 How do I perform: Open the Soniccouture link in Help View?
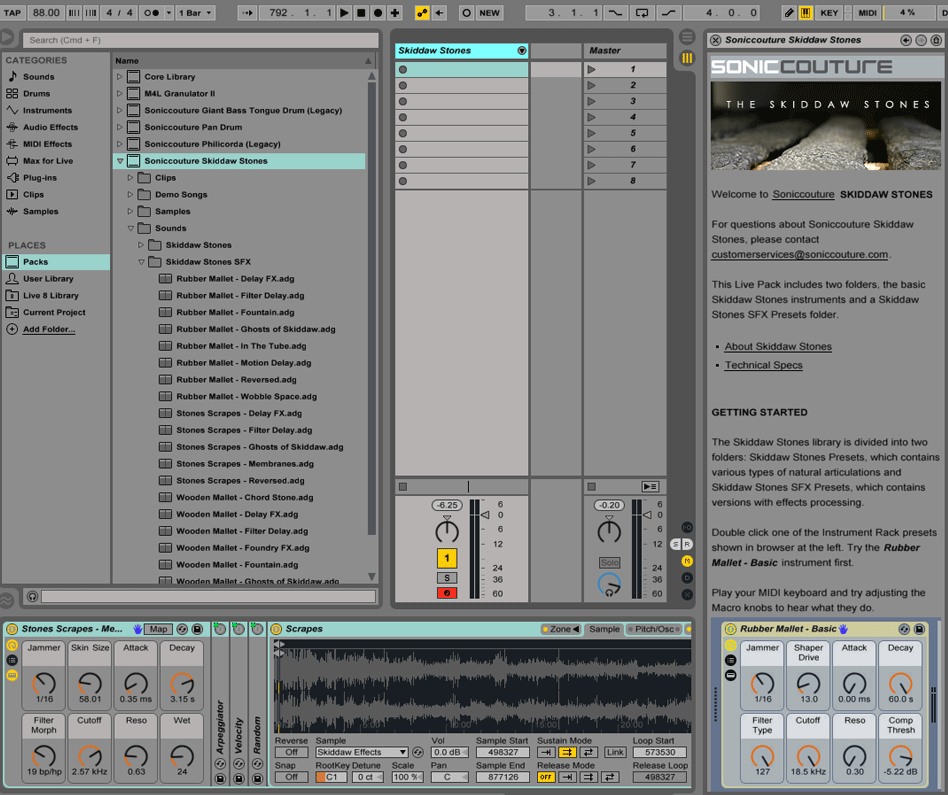tap(803, 195)
